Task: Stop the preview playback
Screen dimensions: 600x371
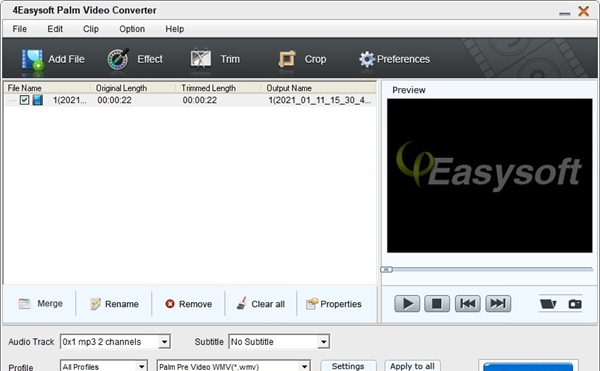Action: pos(437,304)
